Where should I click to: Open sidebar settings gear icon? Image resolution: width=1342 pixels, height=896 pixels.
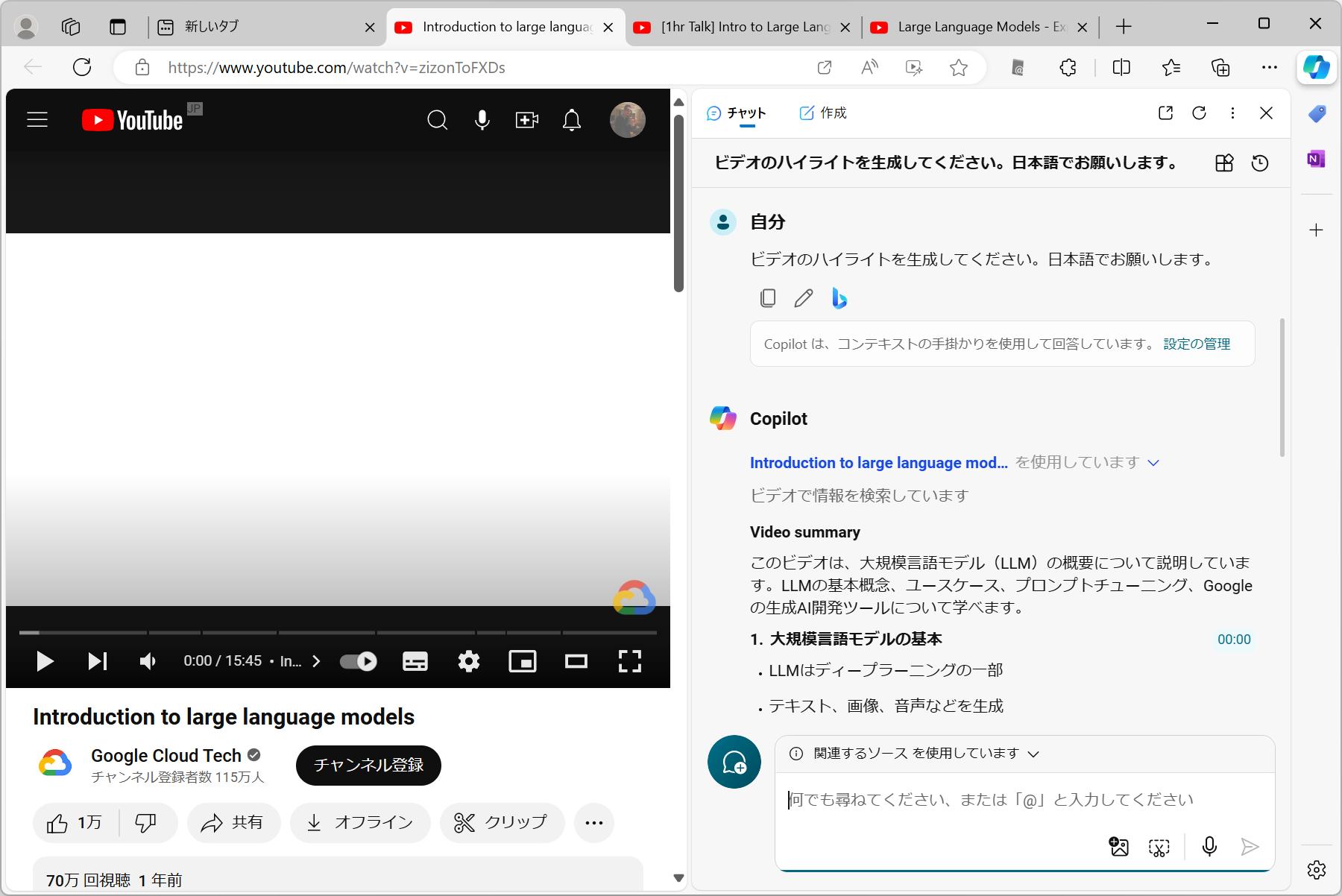pyautogui.click(x=1317, y=869)
